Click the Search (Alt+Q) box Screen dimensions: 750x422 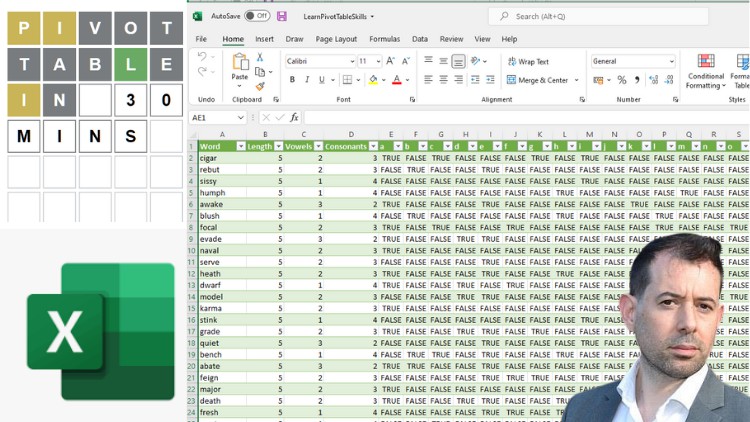point(598,16)
